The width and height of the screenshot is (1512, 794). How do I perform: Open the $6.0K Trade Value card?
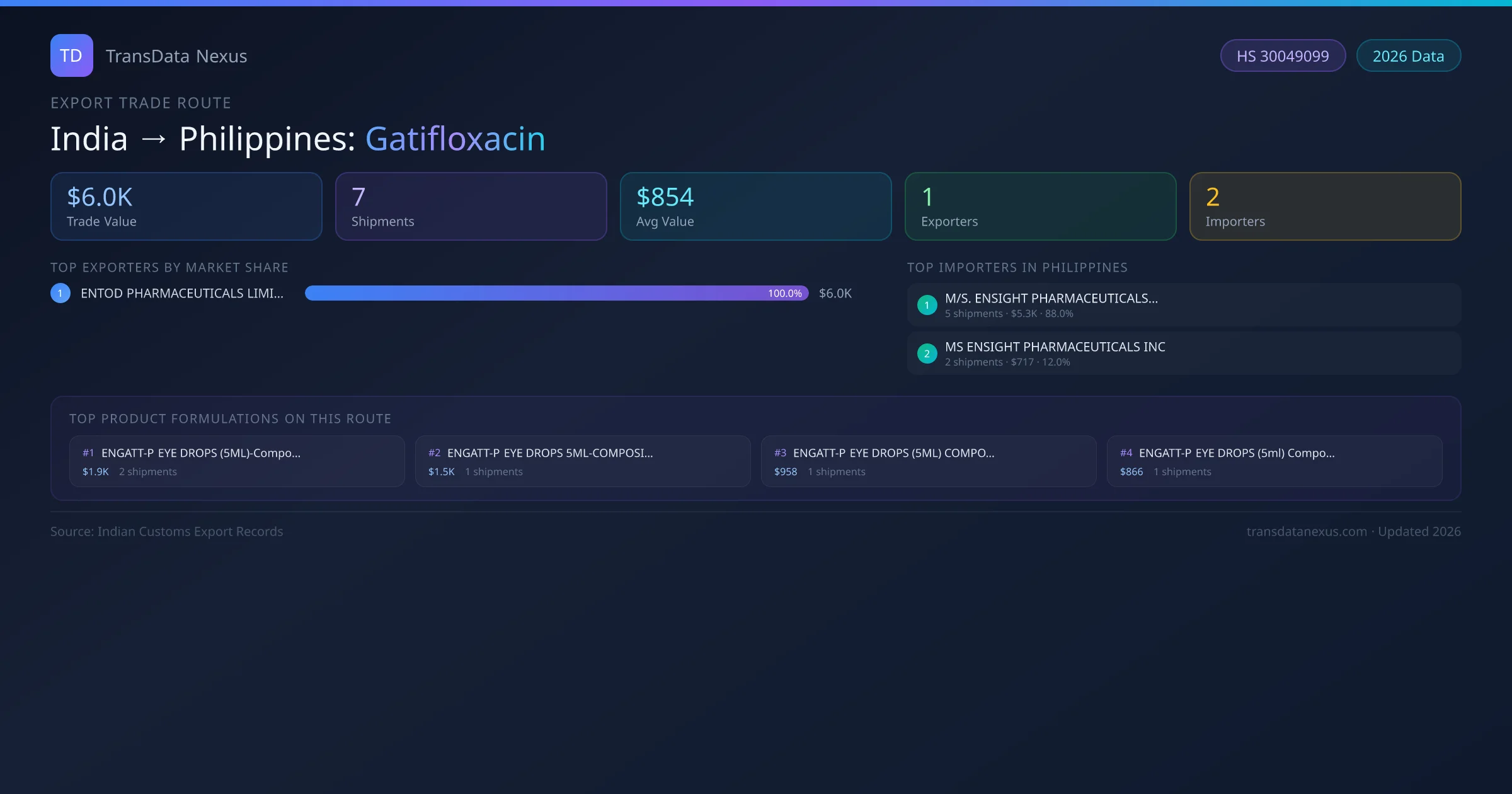pos(186,207)
